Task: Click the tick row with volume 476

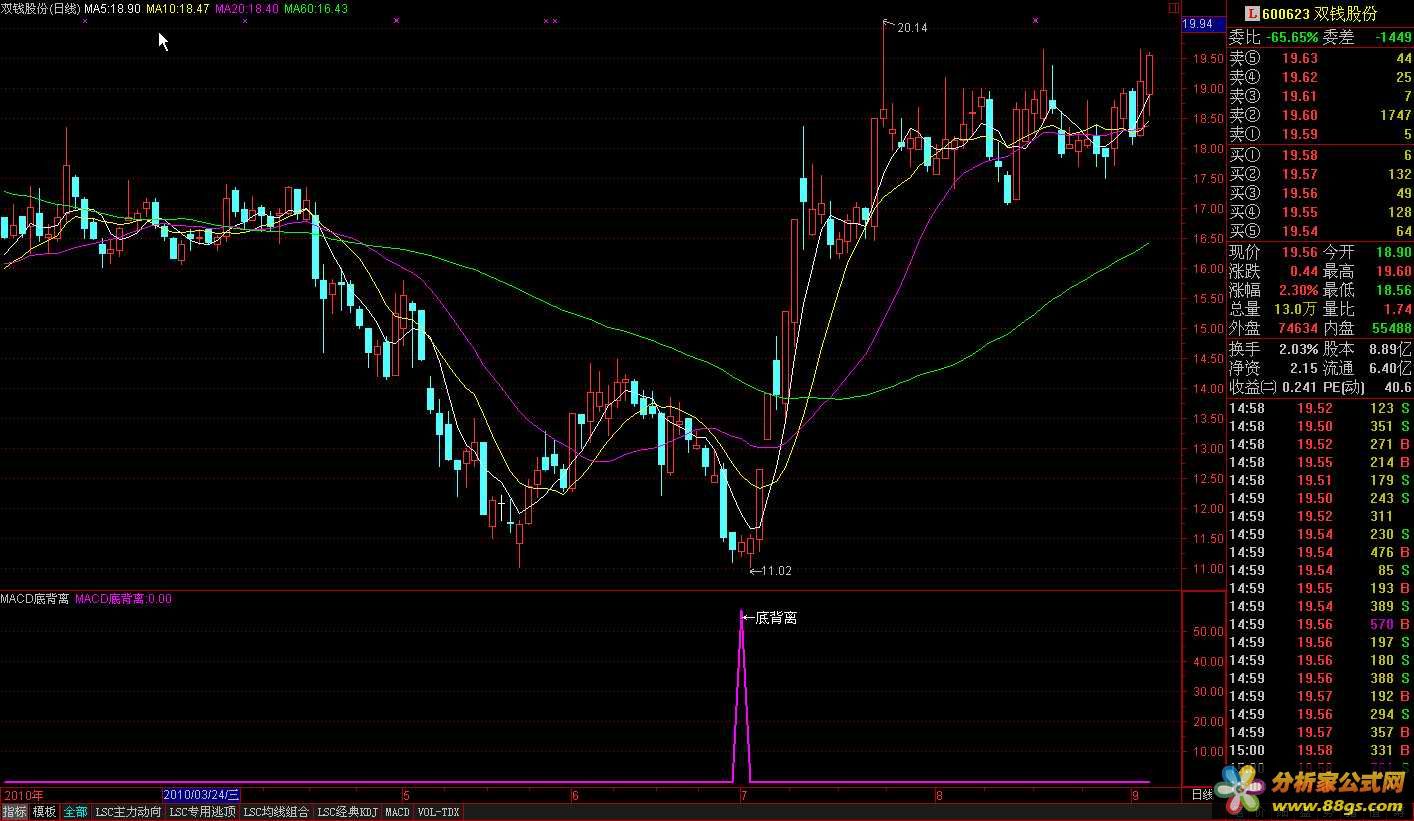Action: 1320,552
